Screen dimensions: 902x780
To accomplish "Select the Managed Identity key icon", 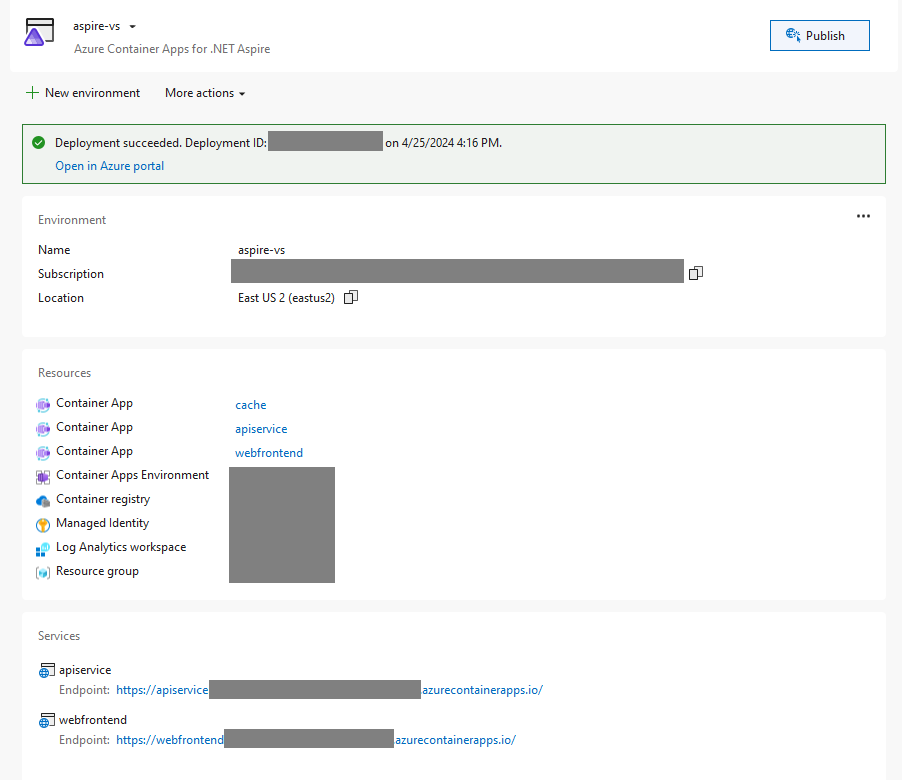I will pos(43,523).
